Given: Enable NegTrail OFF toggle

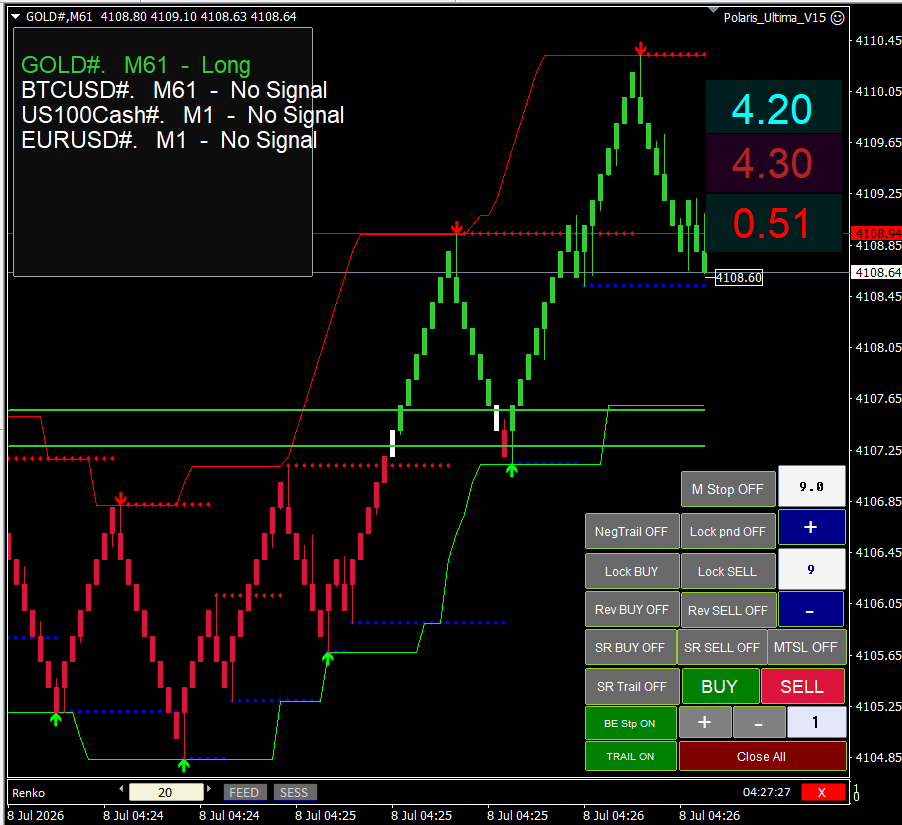Looking at the screenshot, I should [632, 532].
